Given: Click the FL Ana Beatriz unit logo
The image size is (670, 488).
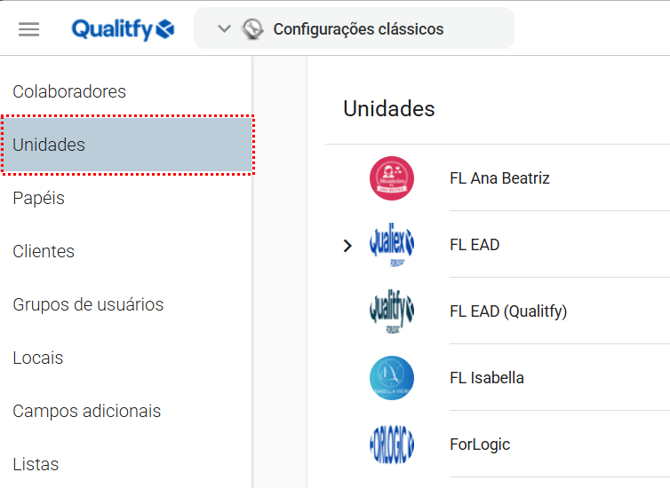Looking at the screenshot, I should [x=391, y=178].
